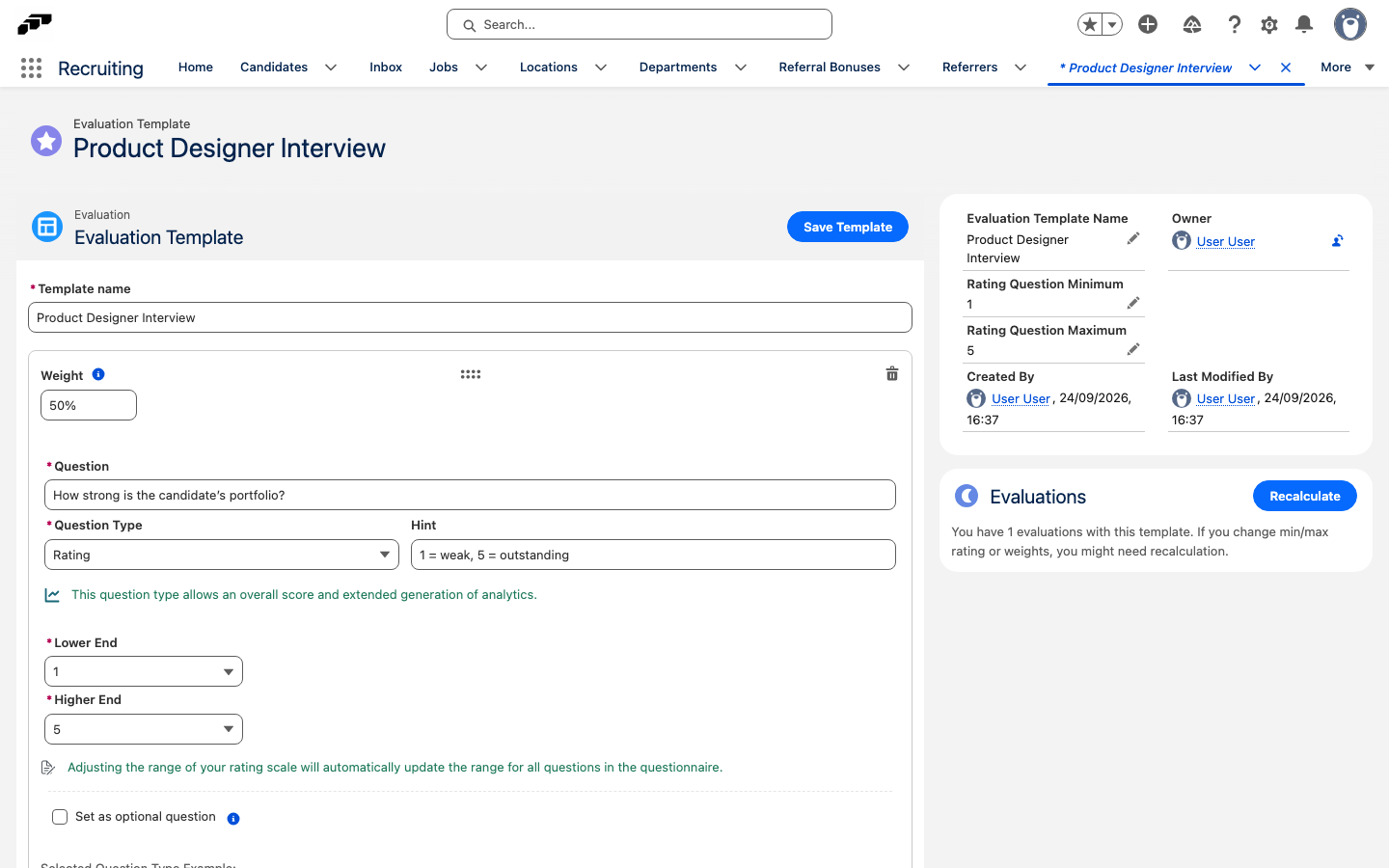Delete the question with trash icon

(x=892, y=374)
